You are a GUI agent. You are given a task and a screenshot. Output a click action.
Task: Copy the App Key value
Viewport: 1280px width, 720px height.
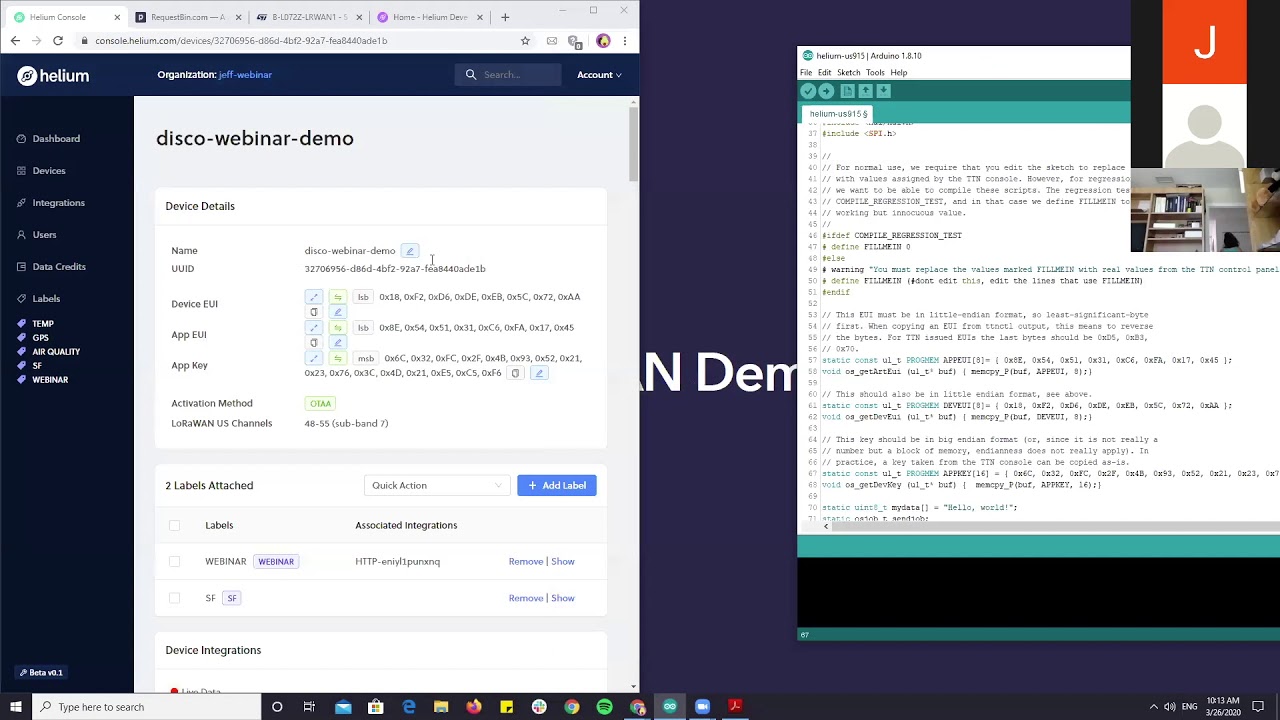pos(515,373)
